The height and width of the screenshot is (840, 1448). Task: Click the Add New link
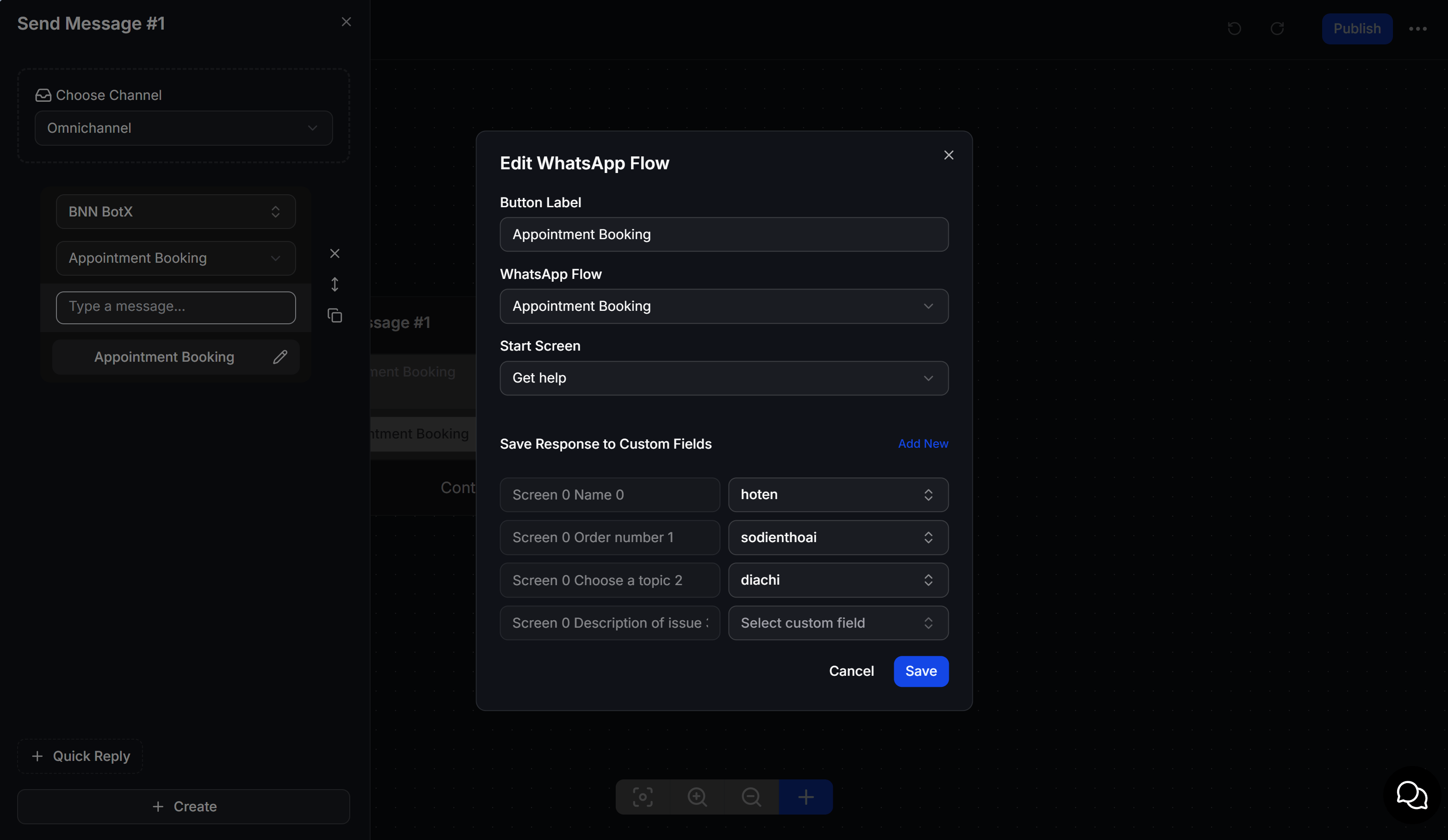tap(923, 444)
